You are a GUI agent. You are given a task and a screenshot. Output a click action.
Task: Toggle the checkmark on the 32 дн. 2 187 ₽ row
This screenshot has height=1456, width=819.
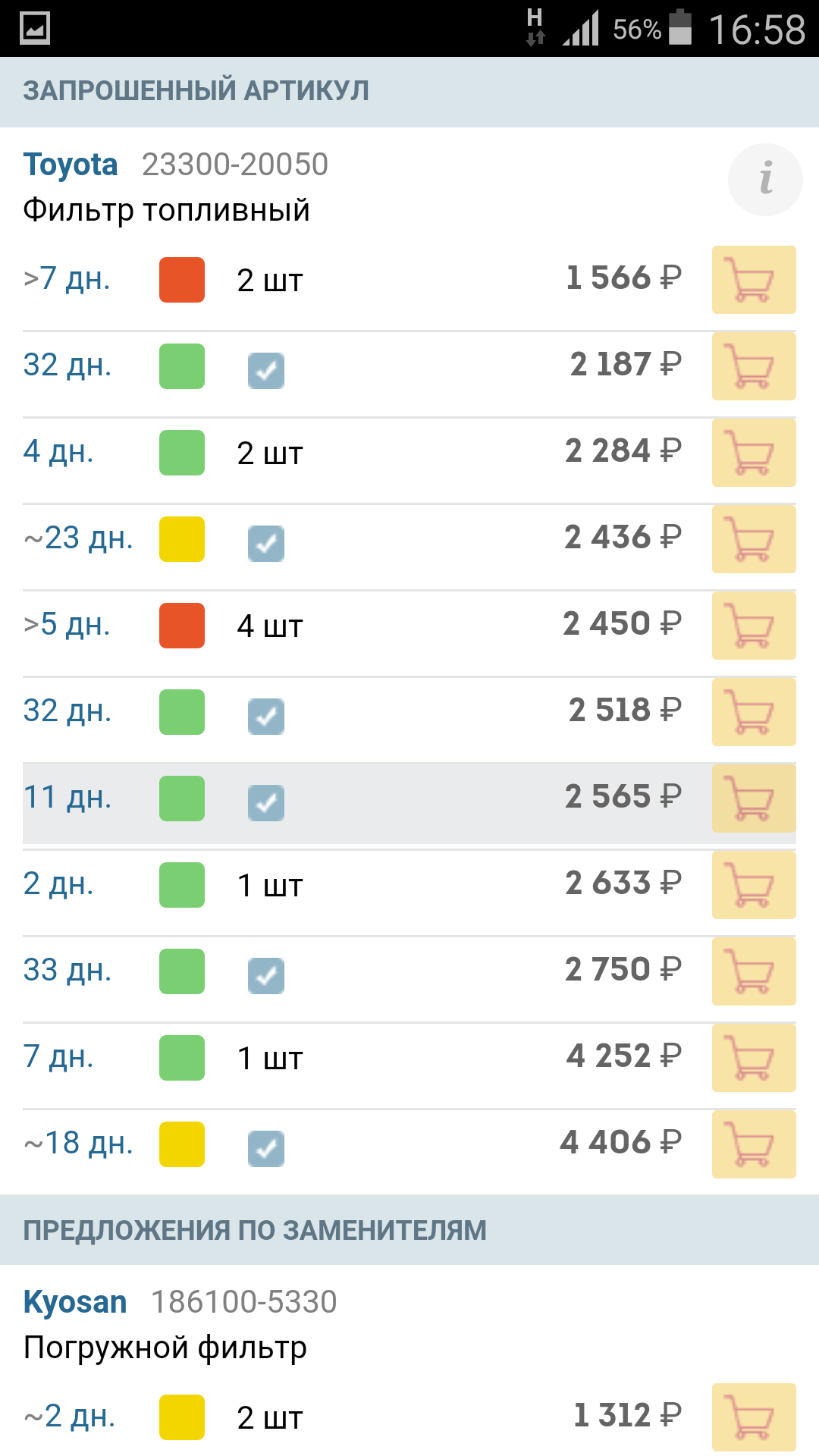point(266,371)
